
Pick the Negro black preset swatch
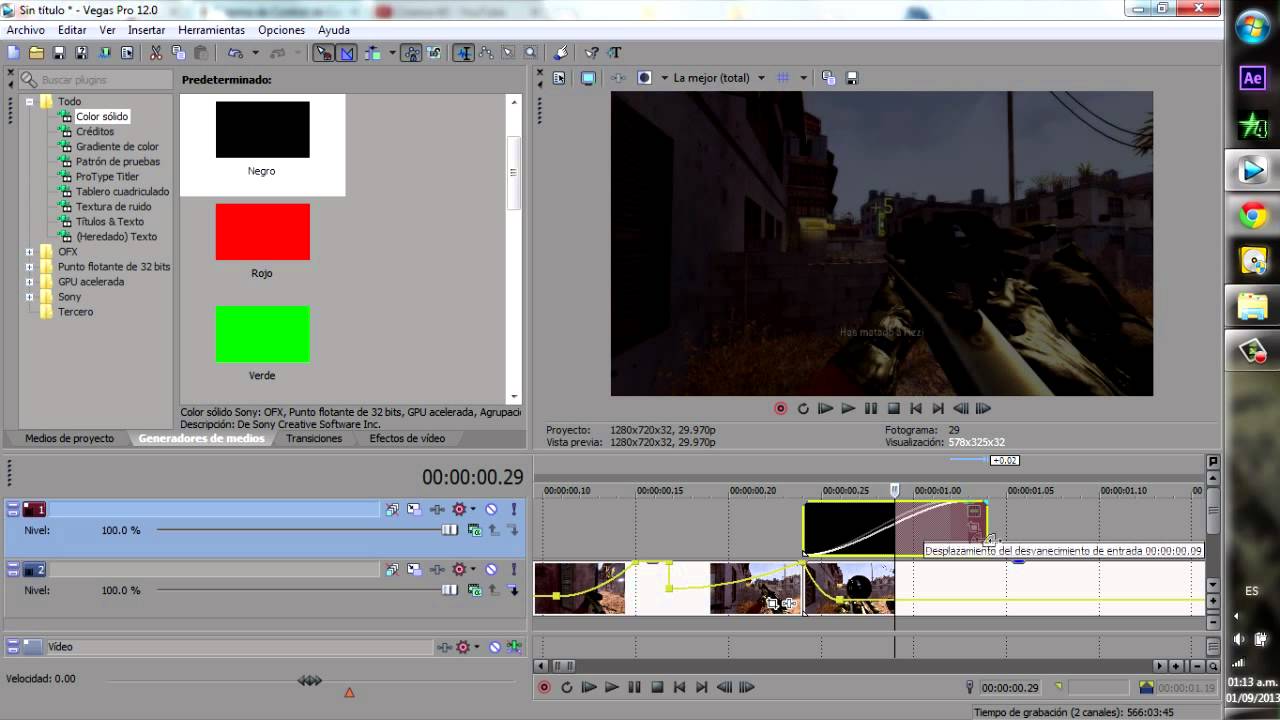(262, 129)
